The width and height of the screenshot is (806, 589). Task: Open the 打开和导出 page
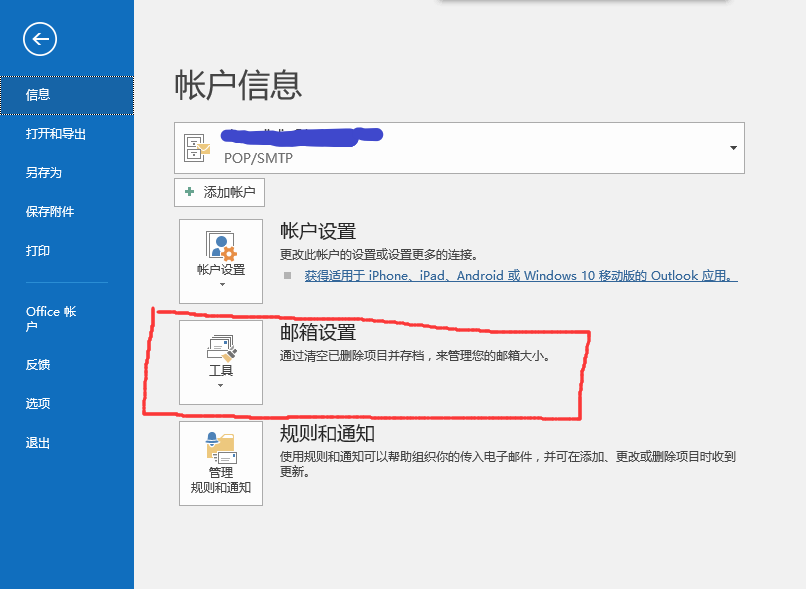click(x=56, y=134)
